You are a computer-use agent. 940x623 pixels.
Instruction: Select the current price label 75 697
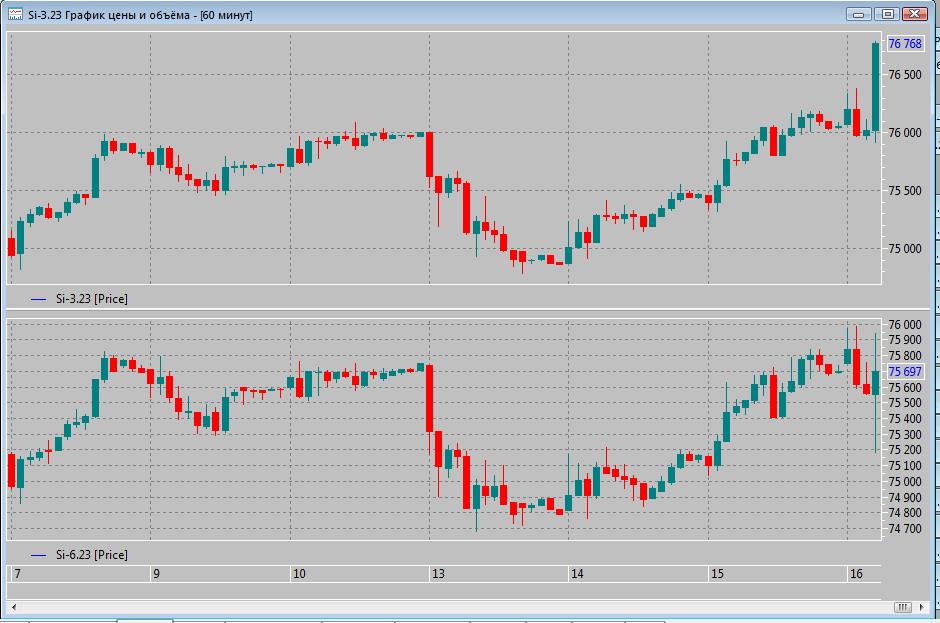(x=905, y=372)
